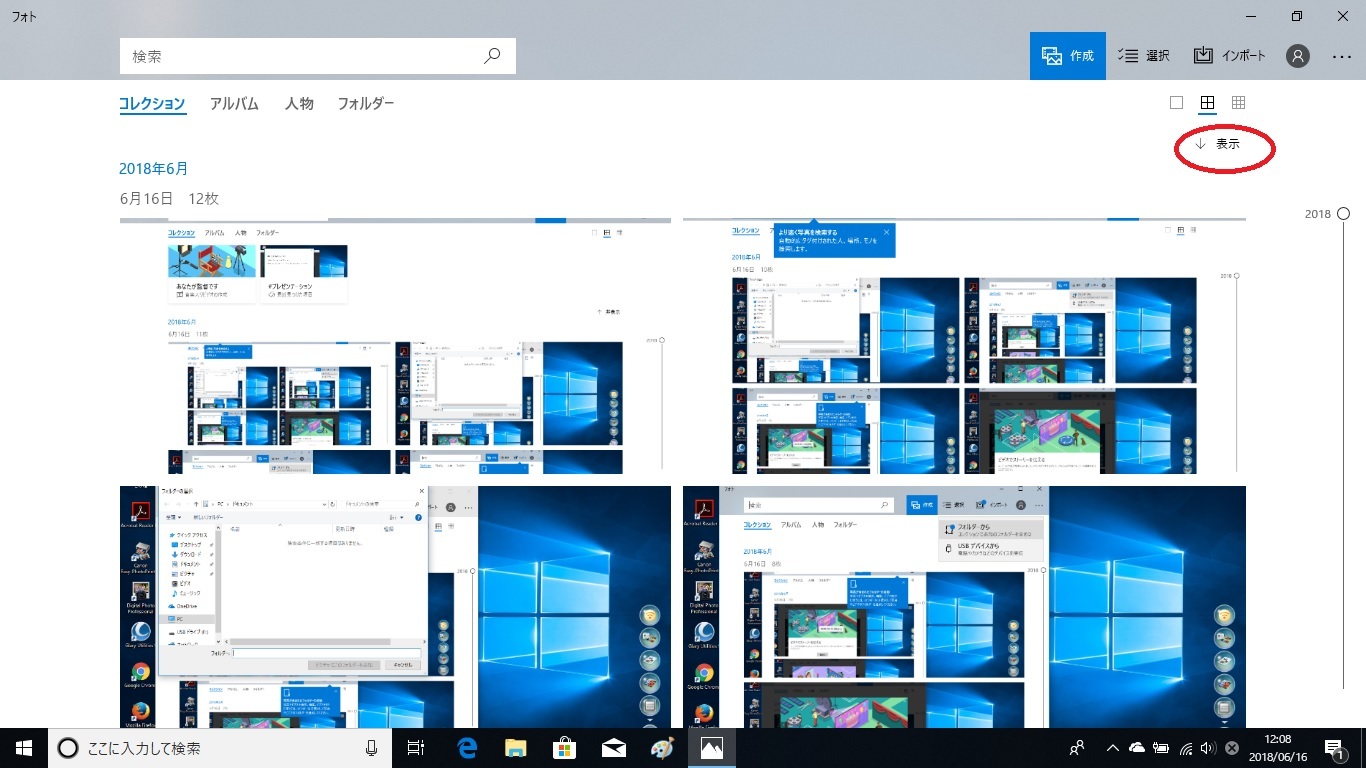Open the thumbnail showing import dropdown menu

[x=964, y=607]
